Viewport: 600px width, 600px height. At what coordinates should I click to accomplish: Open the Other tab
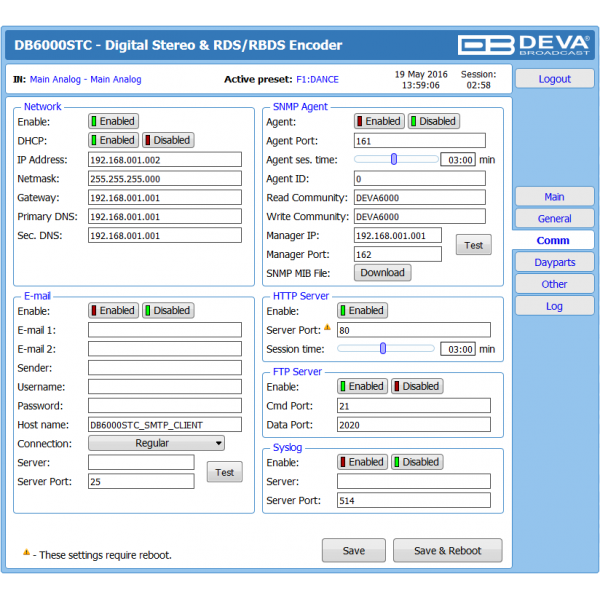pyautogui.click(x=554, y=284)
